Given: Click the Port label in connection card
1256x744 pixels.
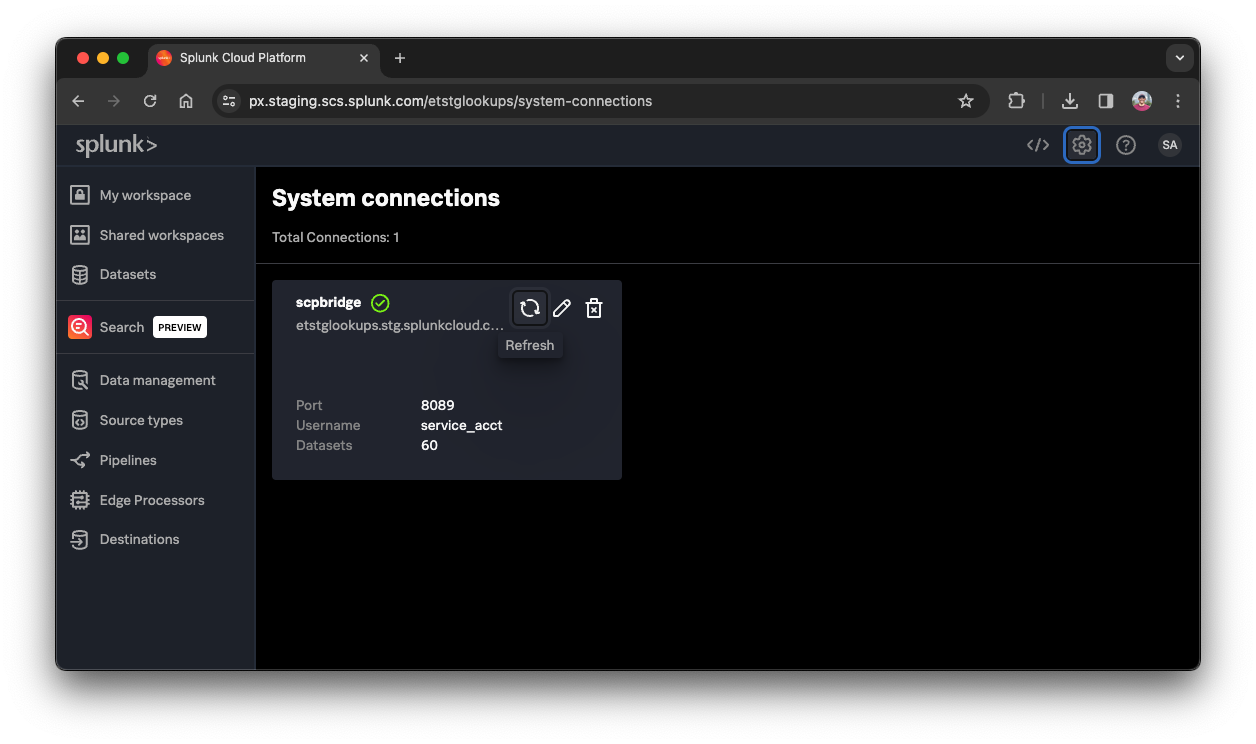Looking at the screenshot, I should point(309,405).
